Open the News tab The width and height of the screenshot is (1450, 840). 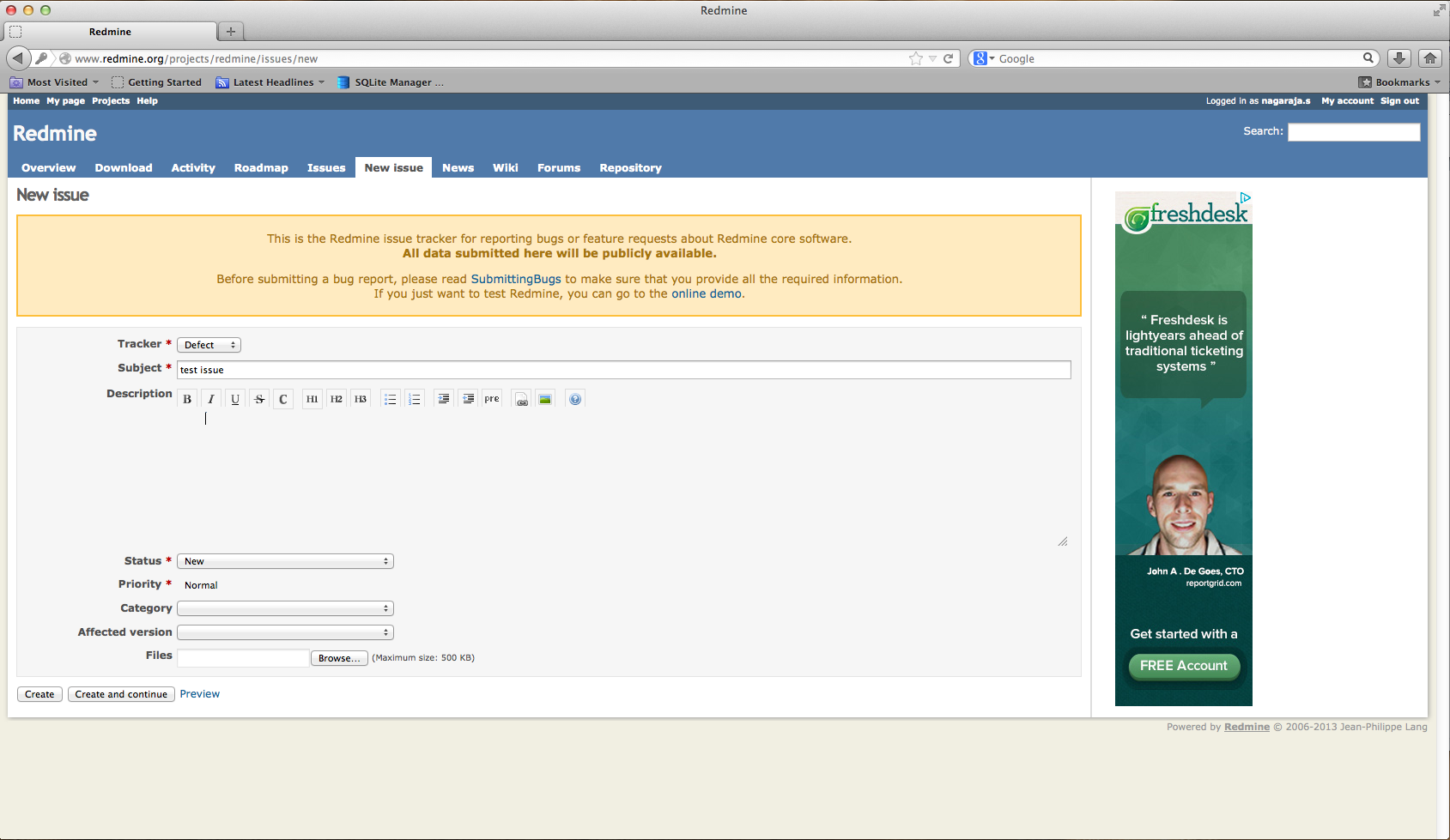(x=458, y=168)
